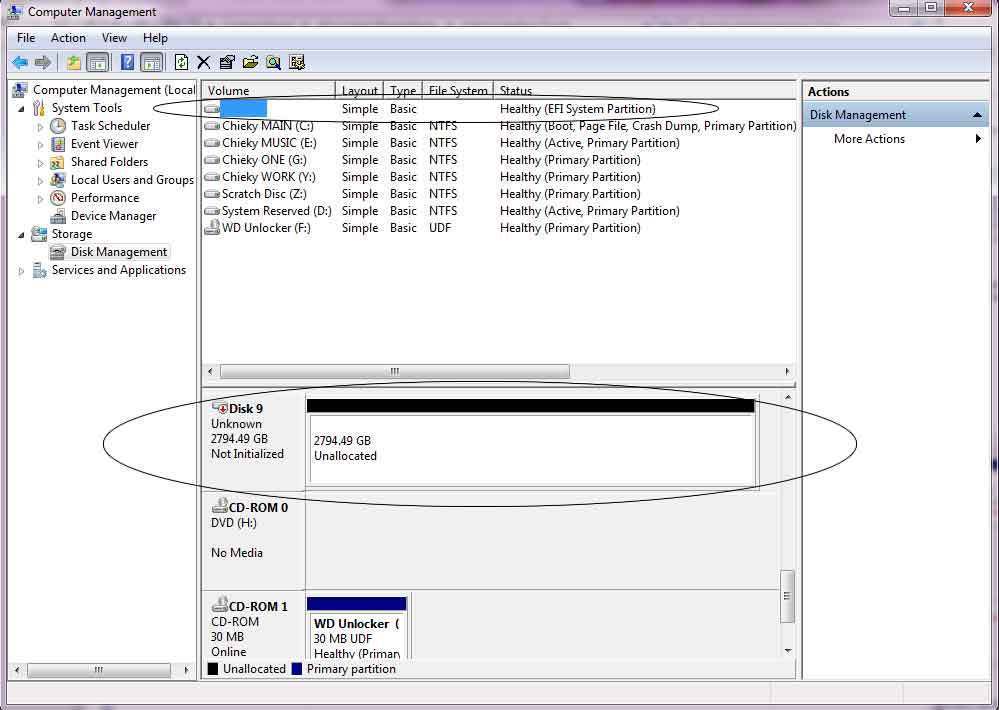Expand Services and Applications node
This screenshot has width=999, height=710.
click(x=22, y=271)
